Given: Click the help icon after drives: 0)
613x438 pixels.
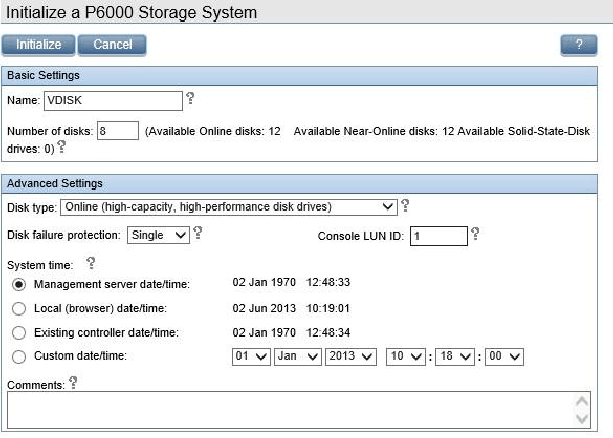Looking at the screenshot, I should tap(62, 147).
